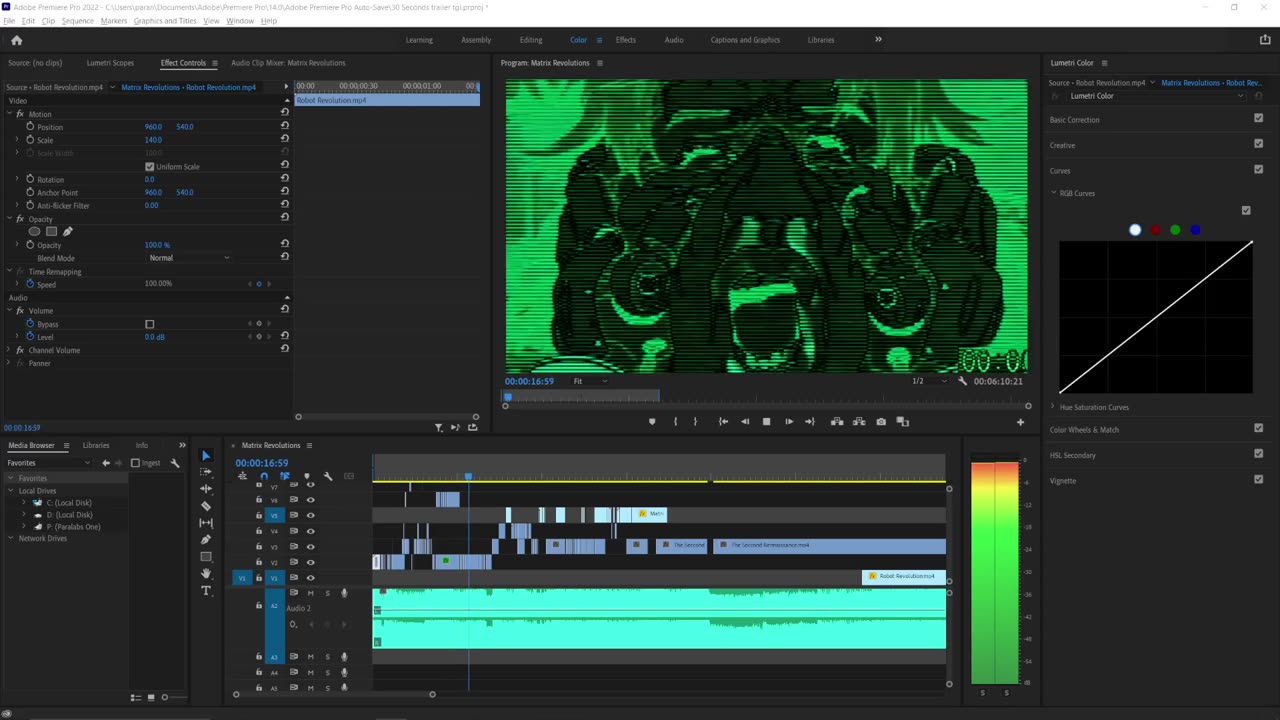Switch to Editing workspace
The width and height of the screenshot is (1280, 720).
531,40
